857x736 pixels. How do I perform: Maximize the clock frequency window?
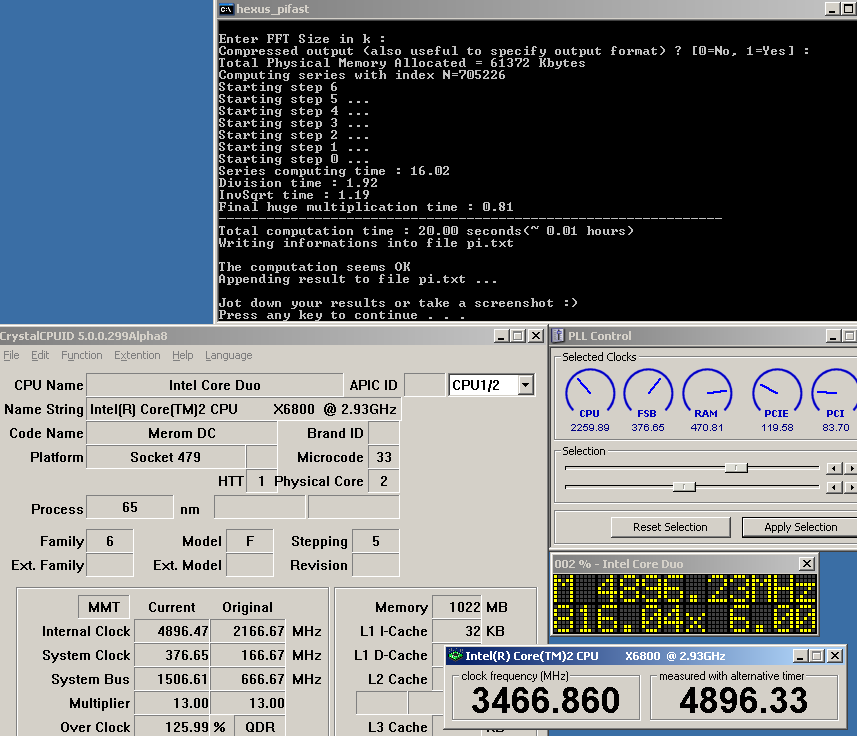[817, 656]
